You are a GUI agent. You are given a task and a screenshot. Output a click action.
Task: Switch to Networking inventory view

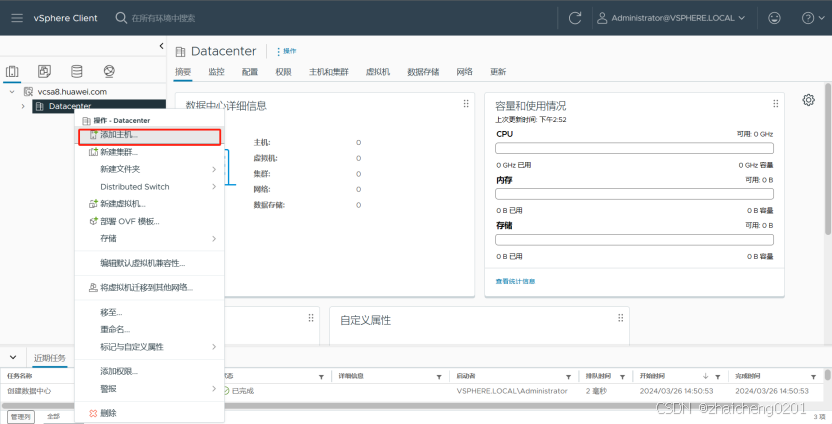point(109,71)
